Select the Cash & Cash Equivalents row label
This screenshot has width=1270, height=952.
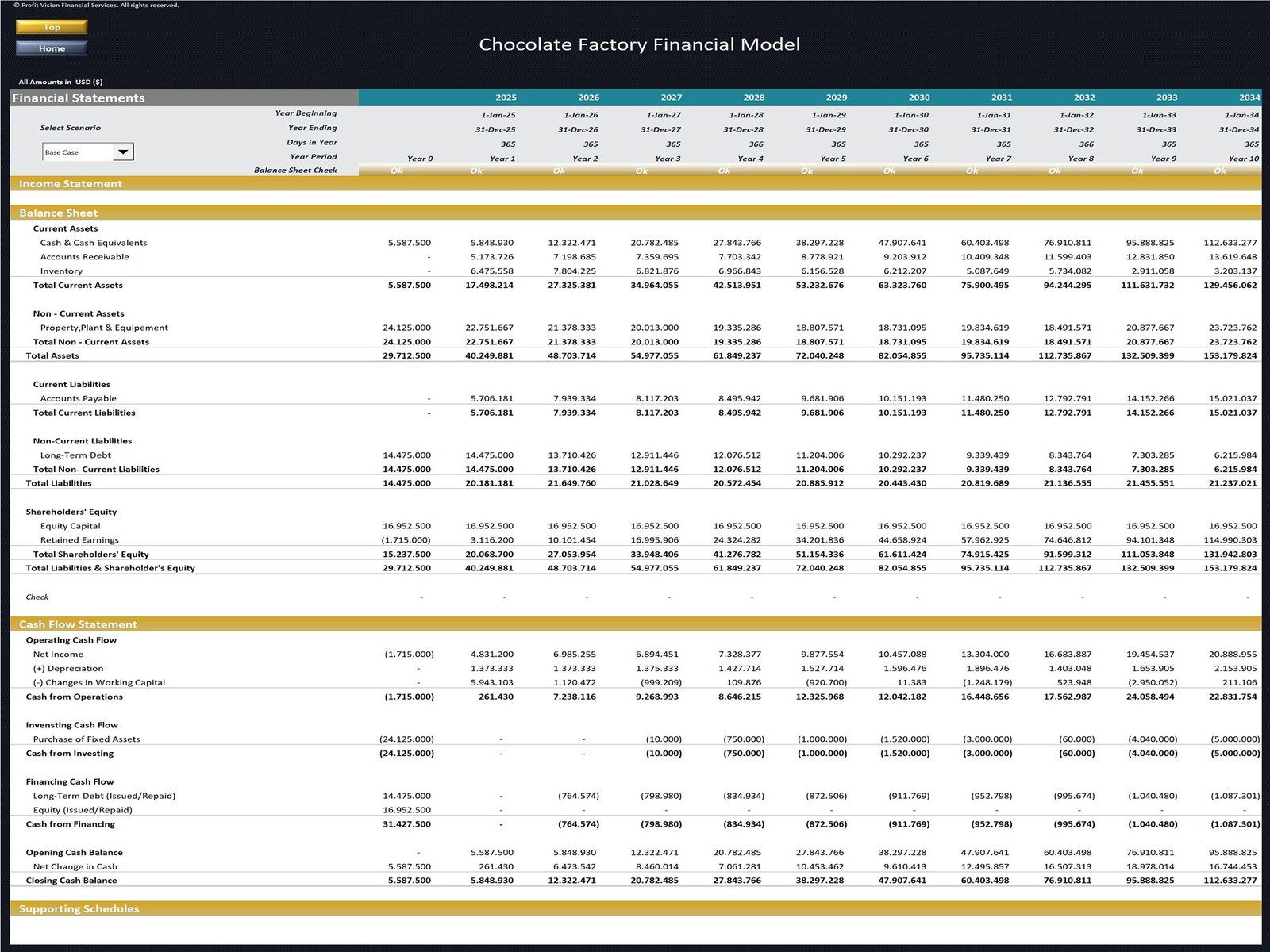click(94, 243)
